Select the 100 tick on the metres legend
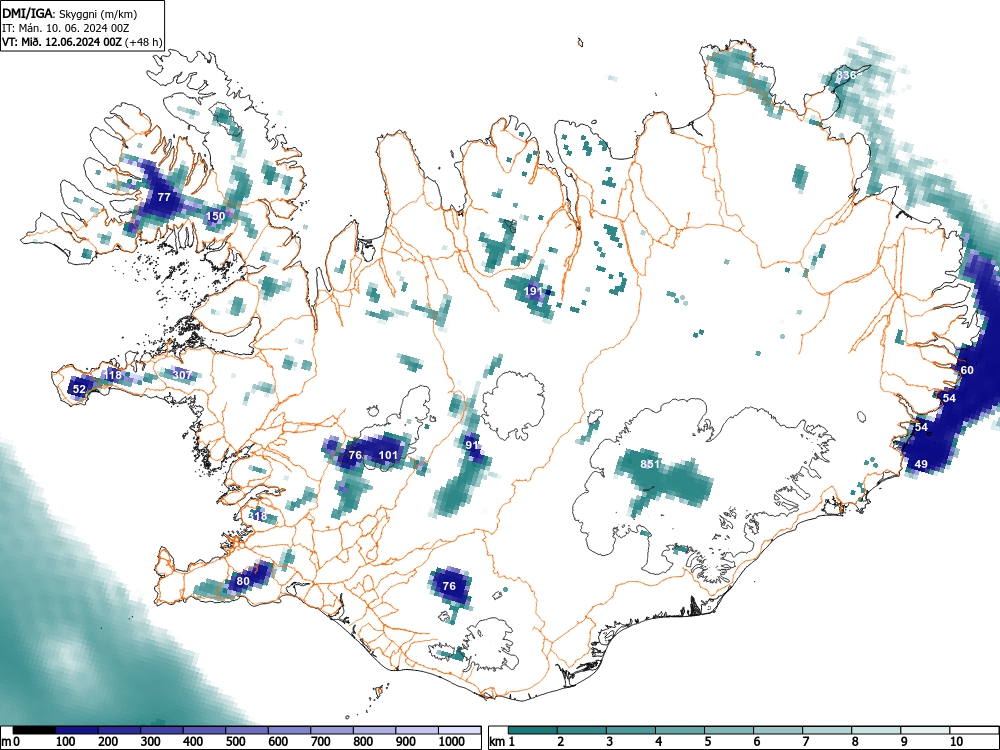Screen dimensions: 1000x750 click(x=65, y=742)
